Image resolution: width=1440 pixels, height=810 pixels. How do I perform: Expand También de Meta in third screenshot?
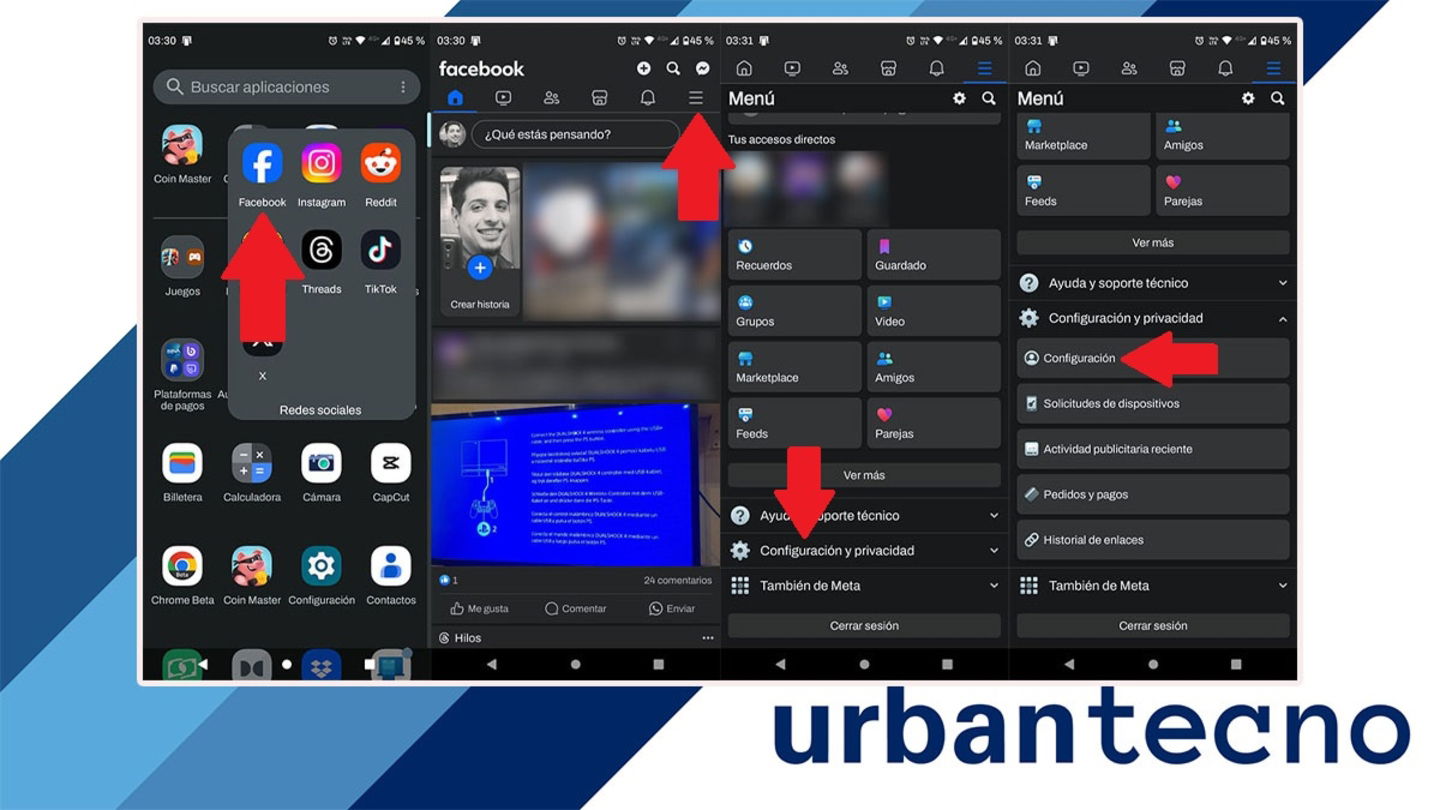[x=864, y=586]
